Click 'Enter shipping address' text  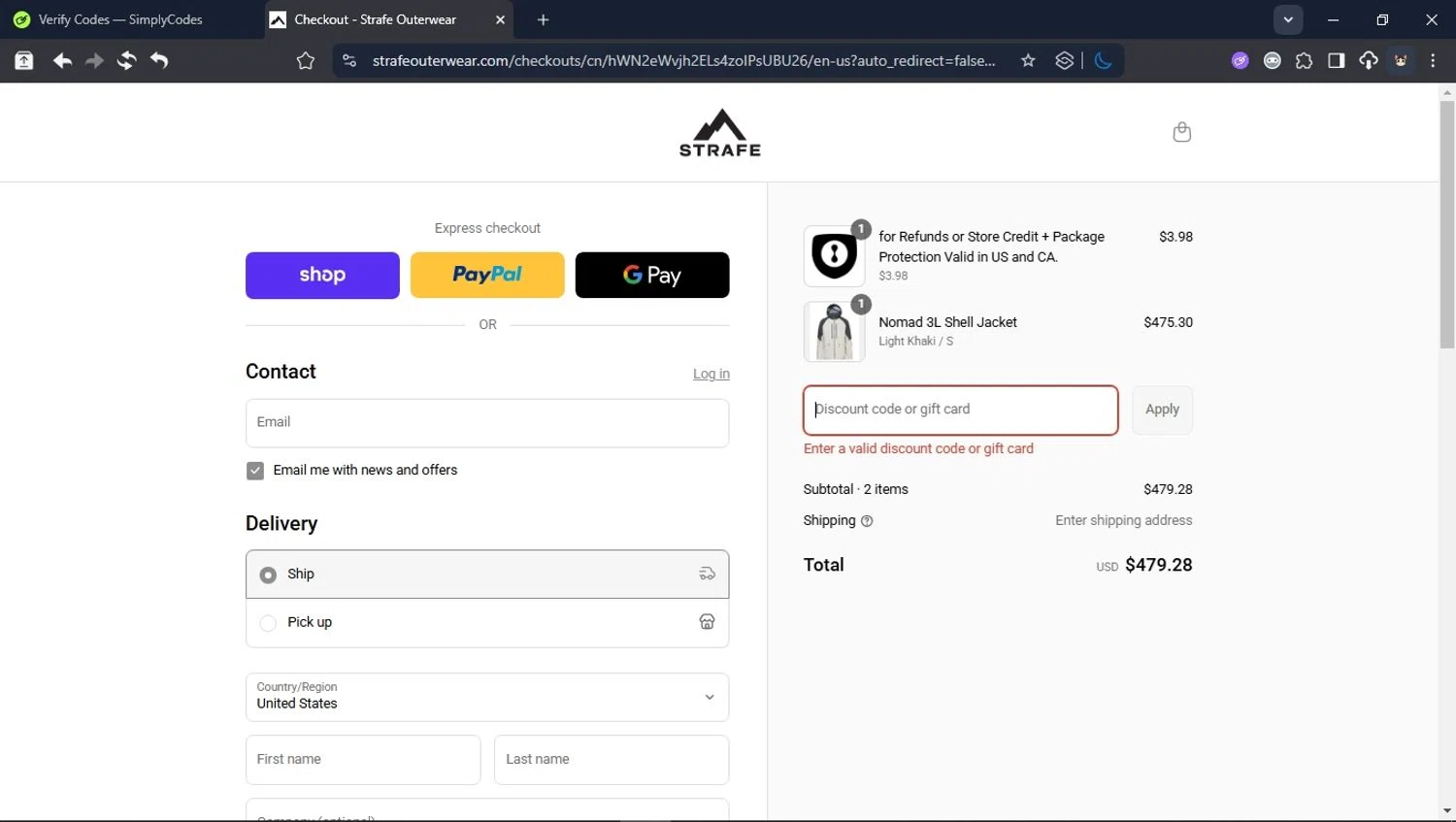pyautogui.click(x=1124, y=521)
